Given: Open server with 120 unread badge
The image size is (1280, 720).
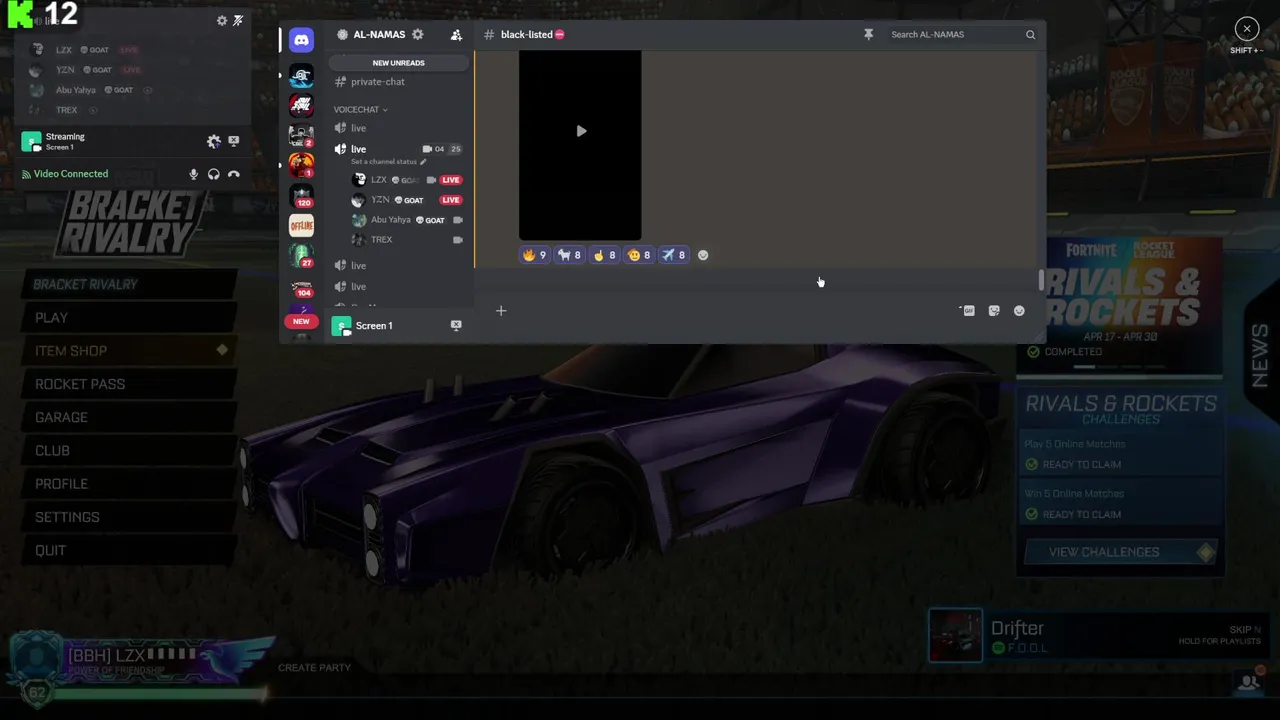Looking at the screenshot, I should 301,194.
